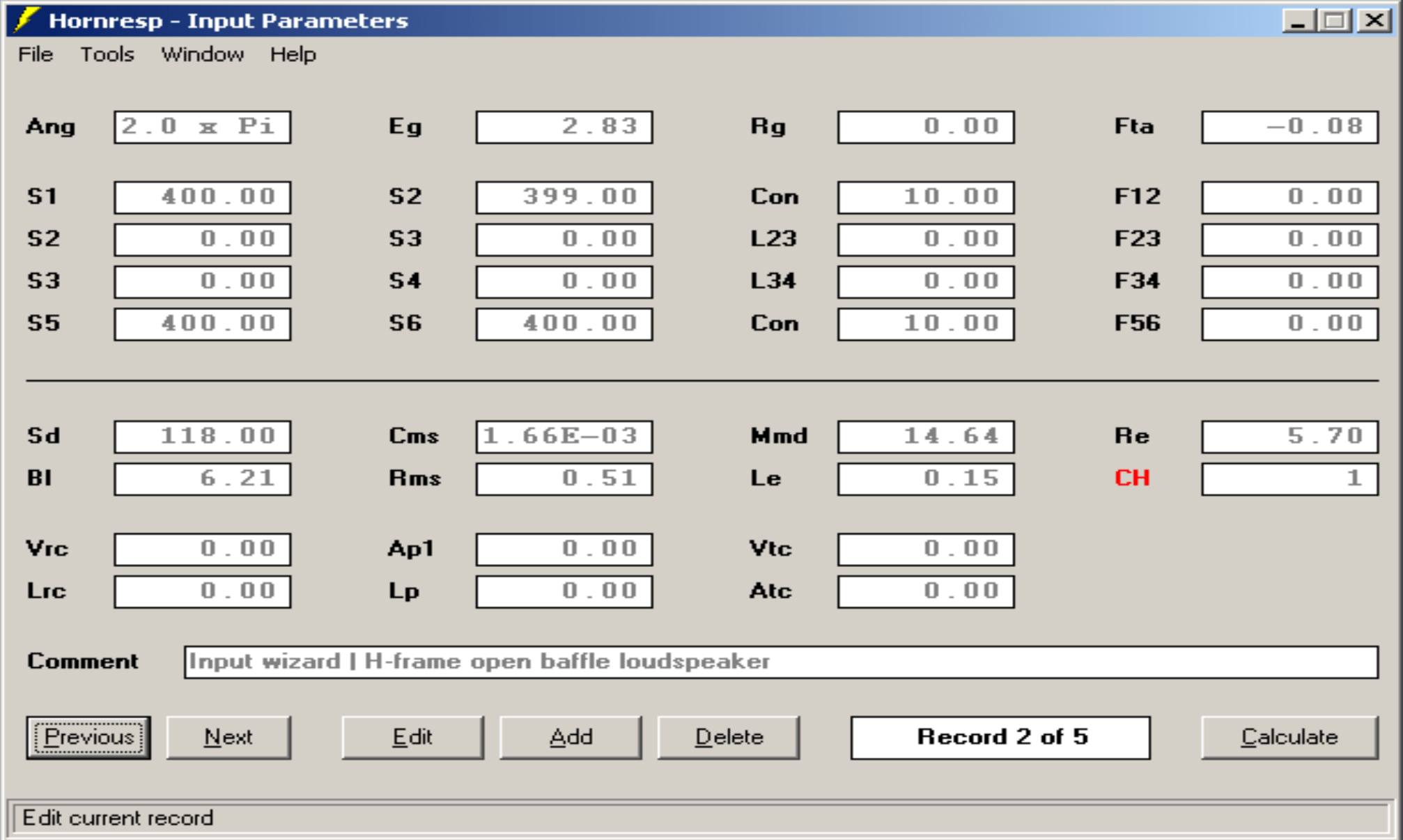Go to the Next record
The height and width of the screenshot is (840, 1403).
click(x=228, y=737)
